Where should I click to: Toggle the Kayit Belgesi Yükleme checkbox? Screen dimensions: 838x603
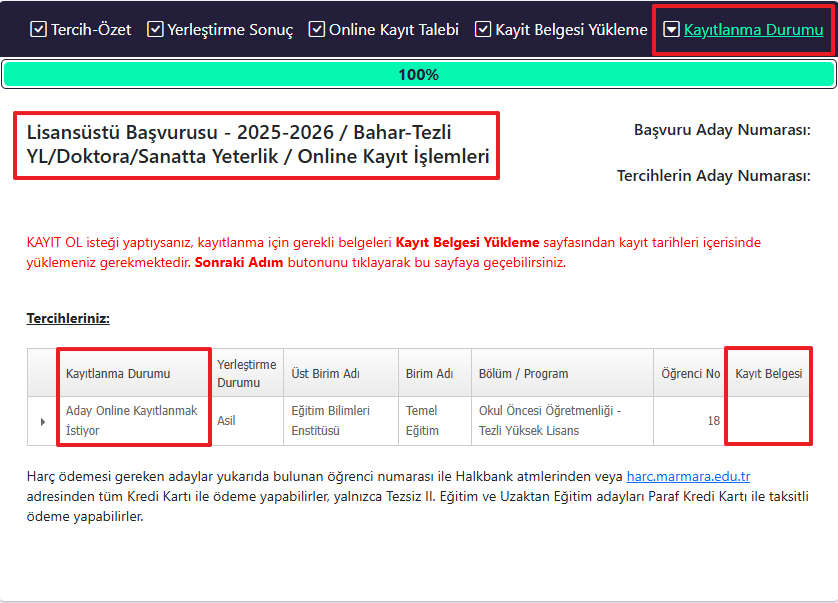485,29
